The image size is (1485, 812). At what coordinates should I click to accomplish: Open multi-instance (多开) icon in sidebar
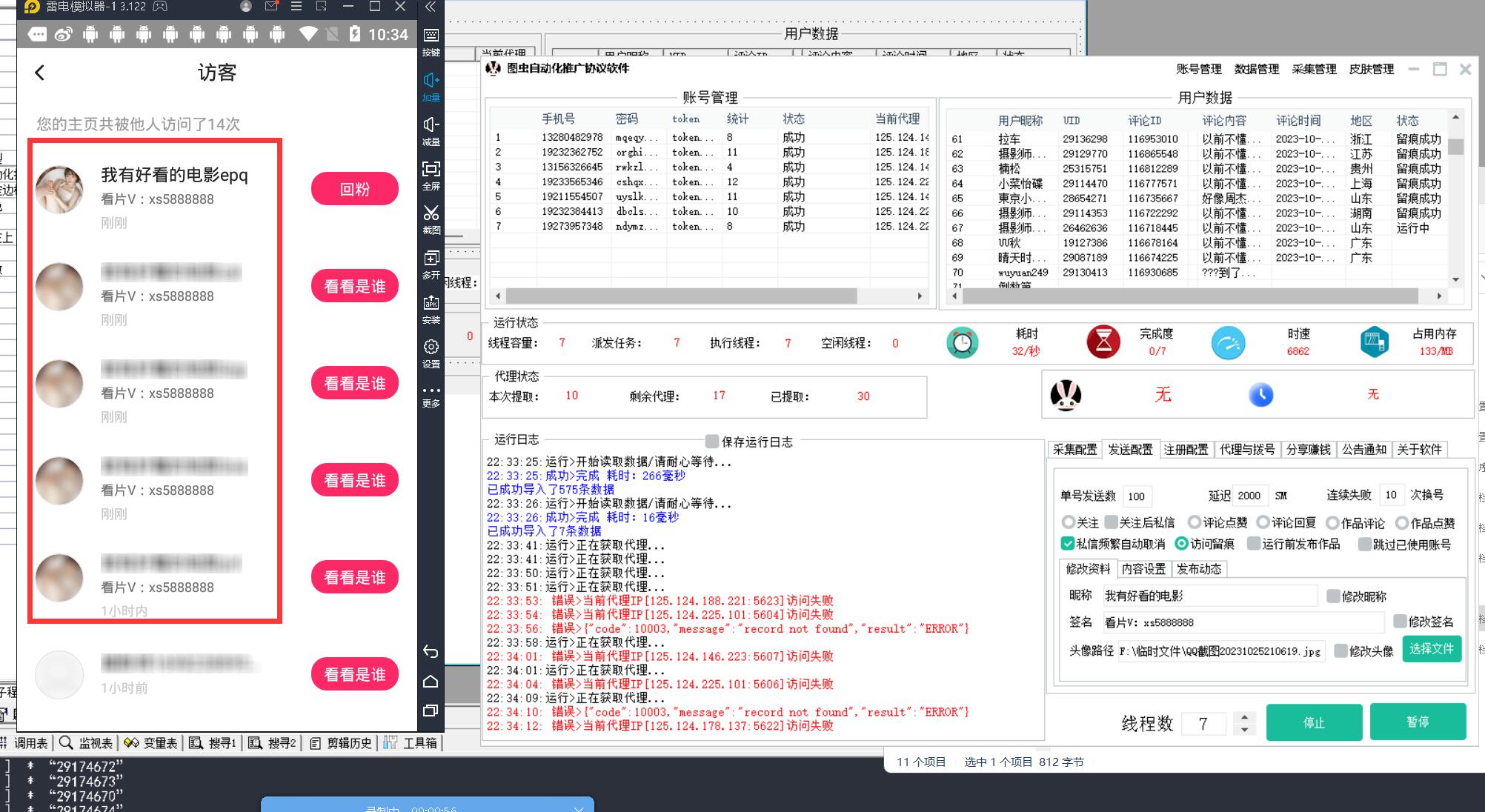point(431,259)
